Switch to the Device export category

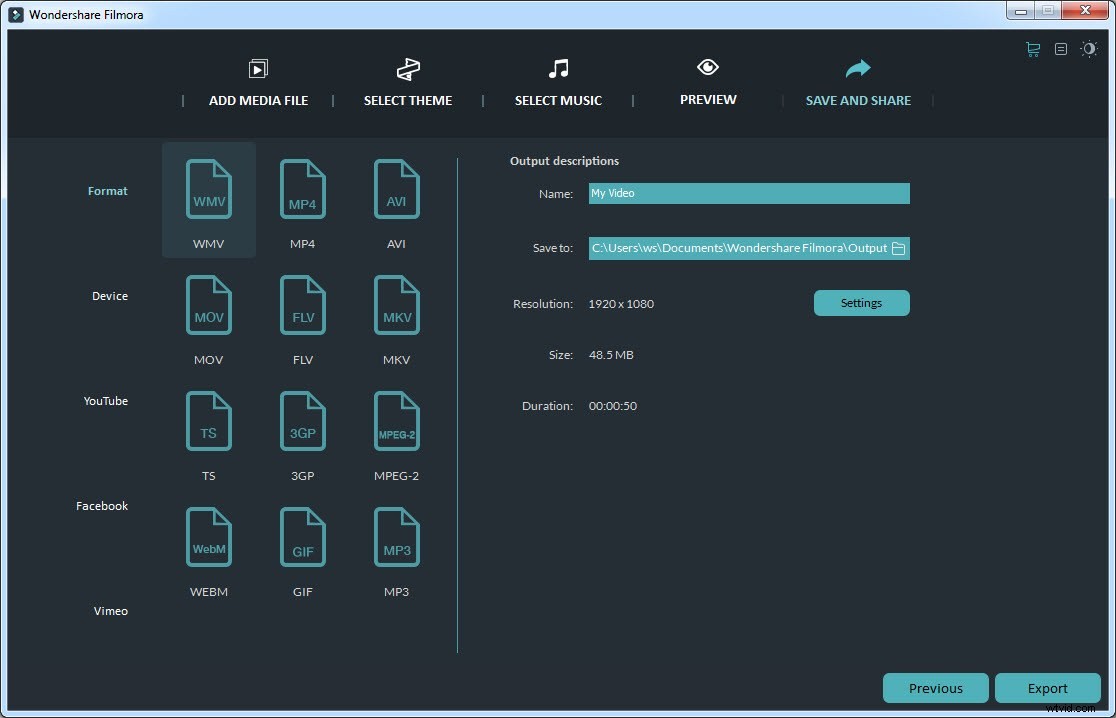tap(109, 296)
